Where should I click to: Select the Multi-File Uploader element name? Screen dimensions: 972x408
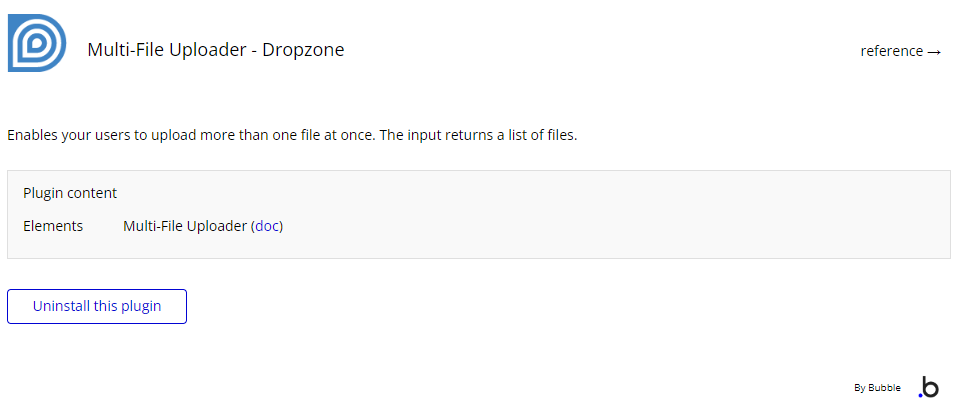click(x=184, y=226)
